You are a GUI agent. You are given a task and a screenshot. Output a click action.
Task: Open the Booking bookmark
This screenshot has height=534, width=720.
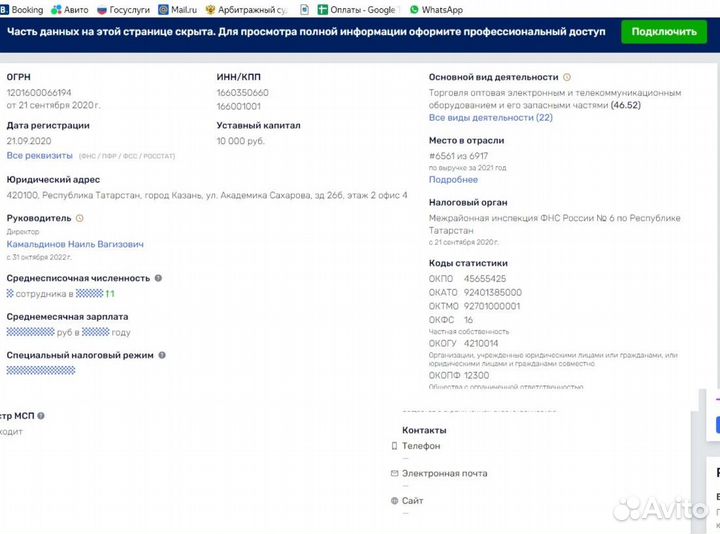pos(21,9)
